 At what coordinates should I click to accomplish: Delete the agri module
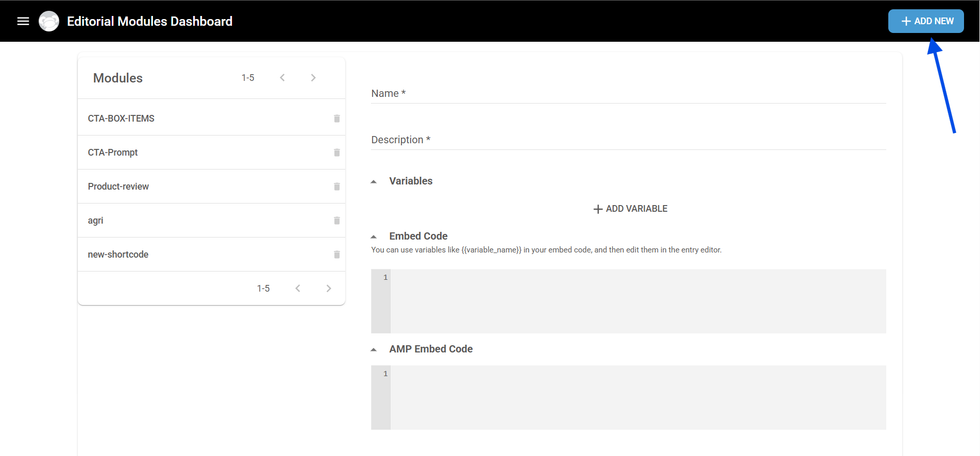337,221
